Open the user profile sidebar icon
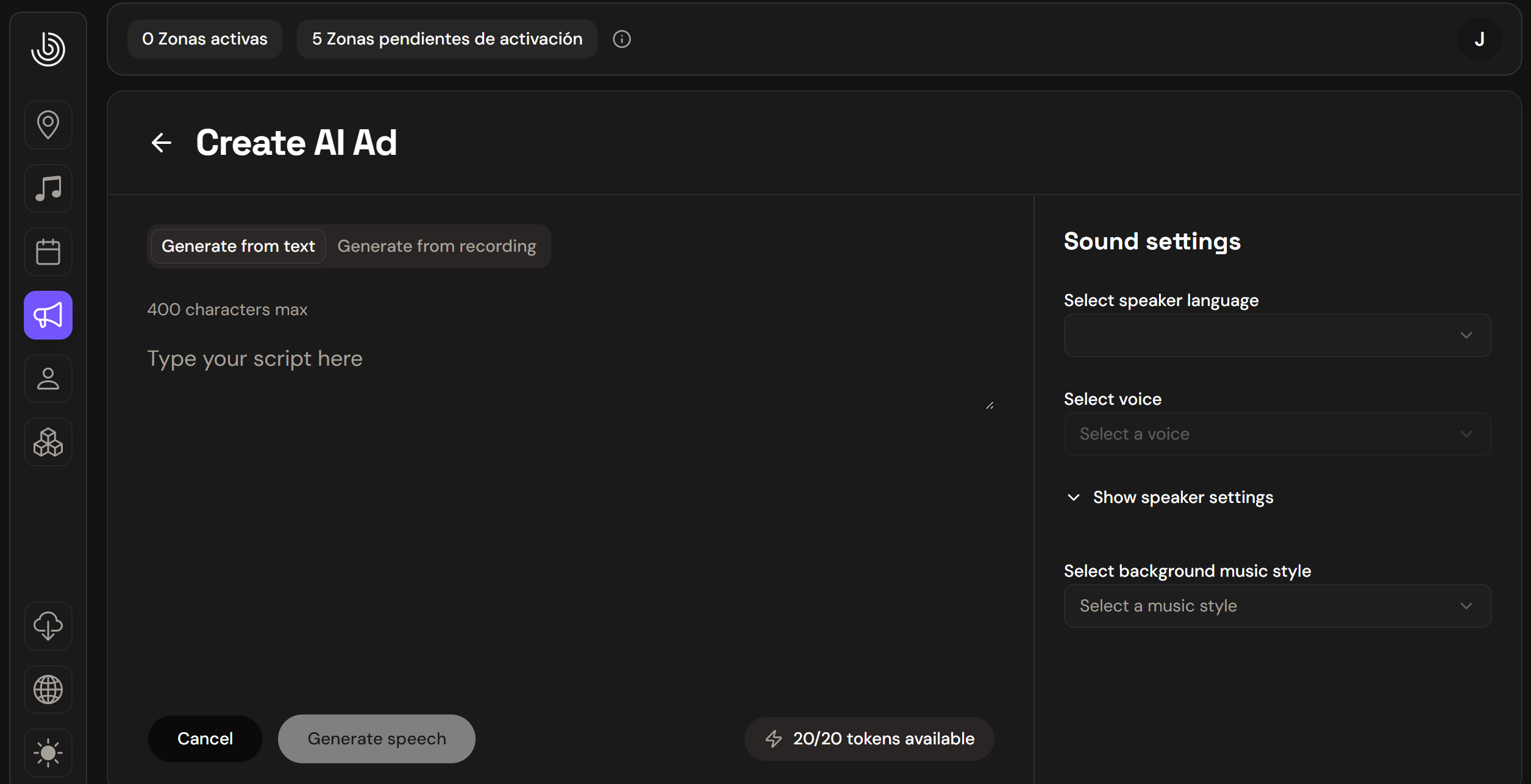Image resolution: width=1531 pixels, height=784 pixels. click(x=48, y=379)
